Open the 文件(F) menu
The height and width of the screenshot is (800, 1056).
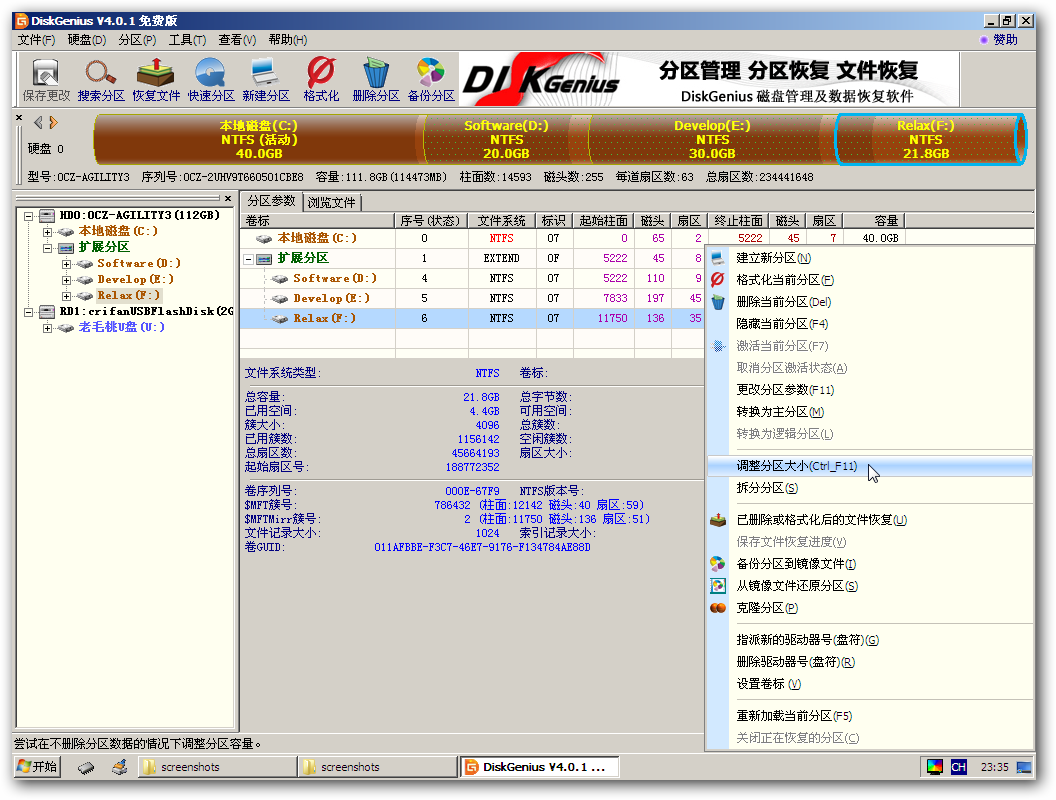pyautogui.click(x=36, y=40)
